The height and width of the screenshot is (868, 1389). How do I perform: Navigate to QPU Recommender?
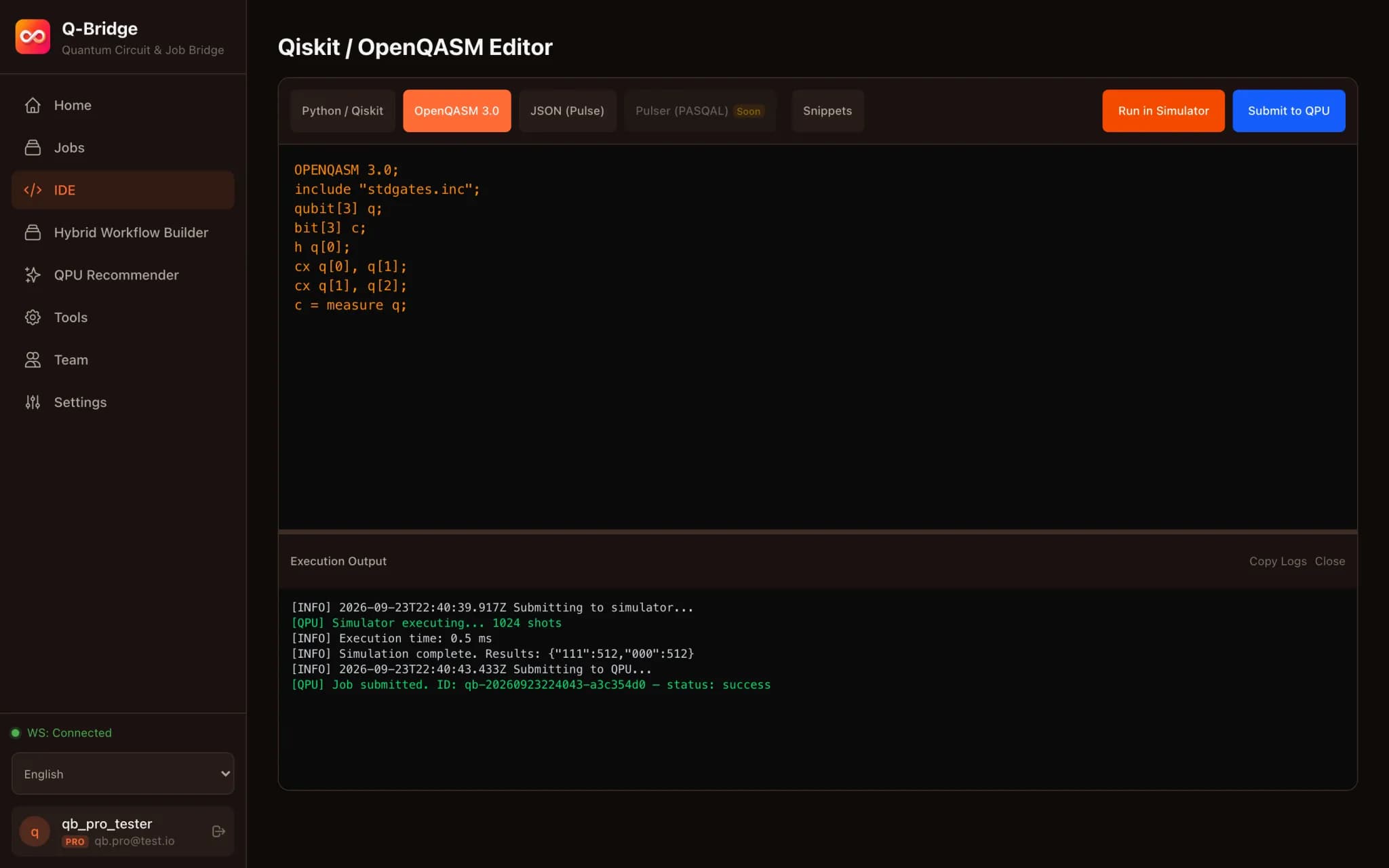[123, 275]
